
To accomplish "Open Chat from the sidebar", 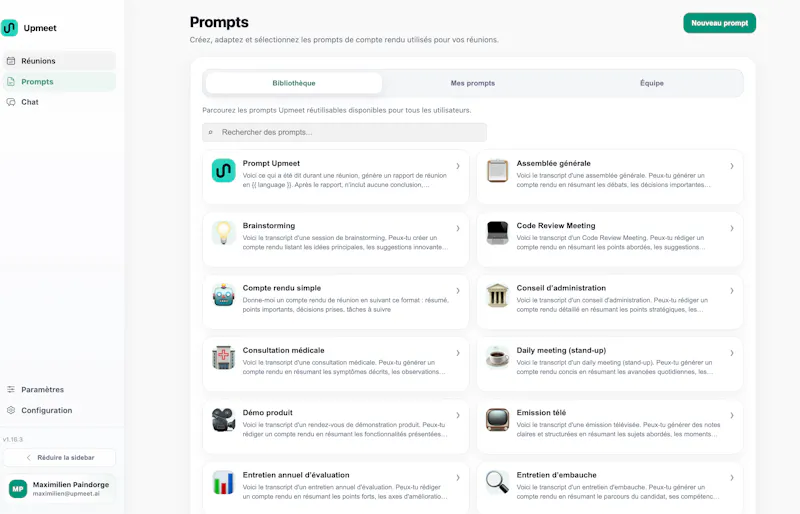I will coord(59,102).
